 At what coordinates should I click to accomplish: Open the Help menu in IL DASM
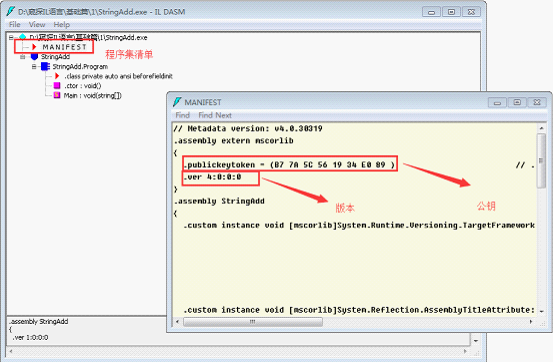point(62,24)
